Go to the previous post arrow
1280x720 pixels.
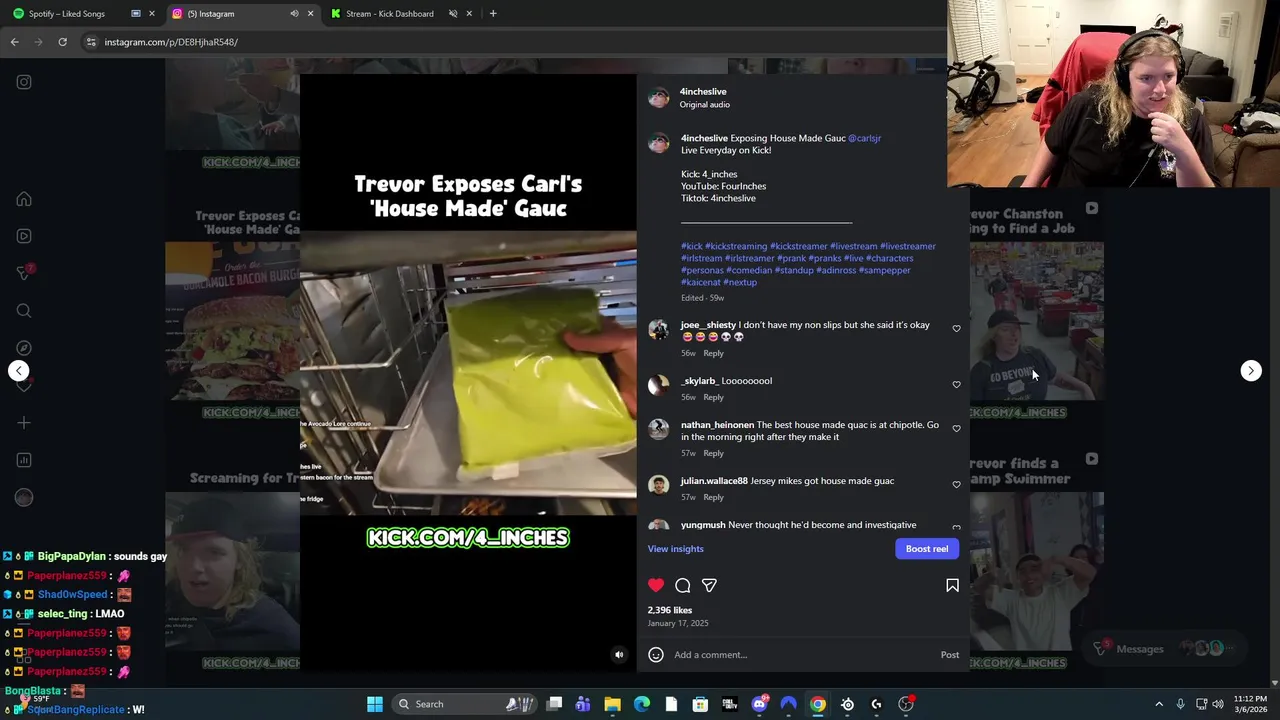click(x=18, y=370)
